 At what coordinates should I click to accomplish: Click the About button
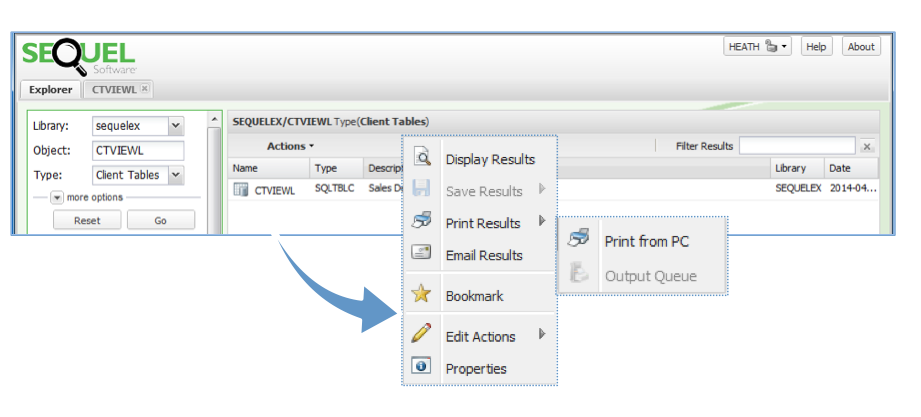point(861,47)
